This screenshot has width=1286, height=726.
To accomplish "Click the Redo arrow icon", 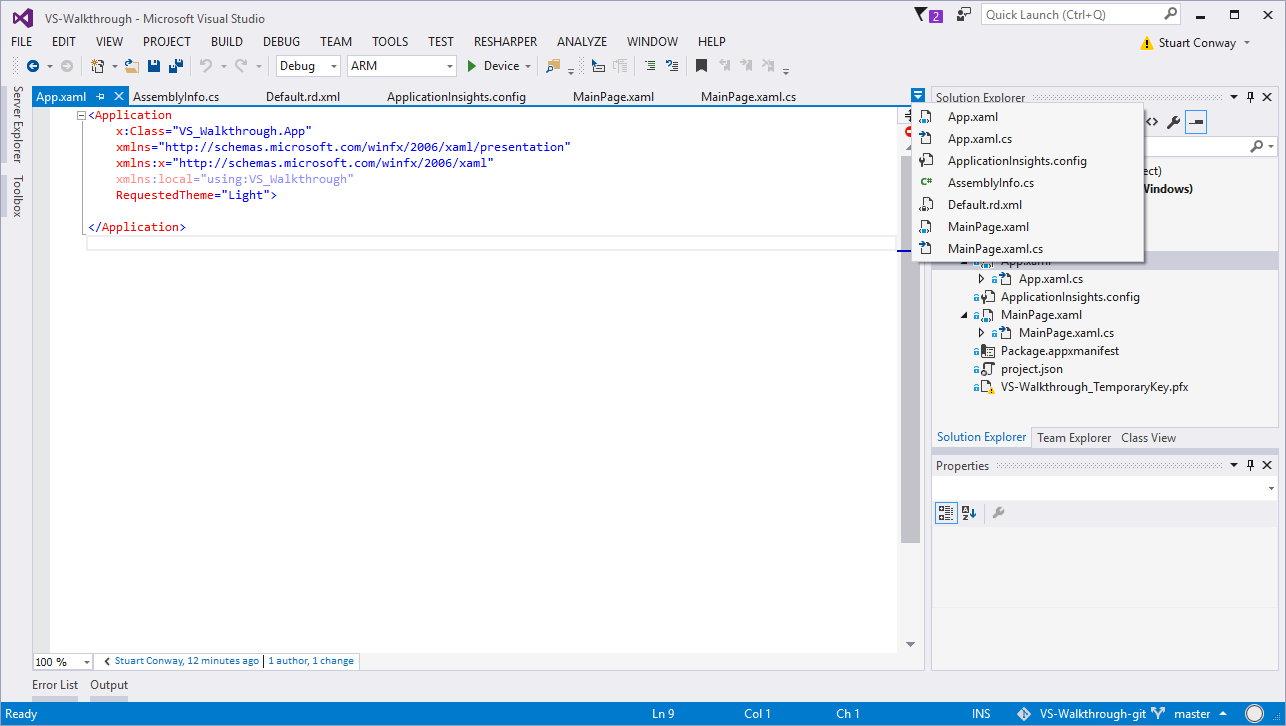I will point(241,66).
